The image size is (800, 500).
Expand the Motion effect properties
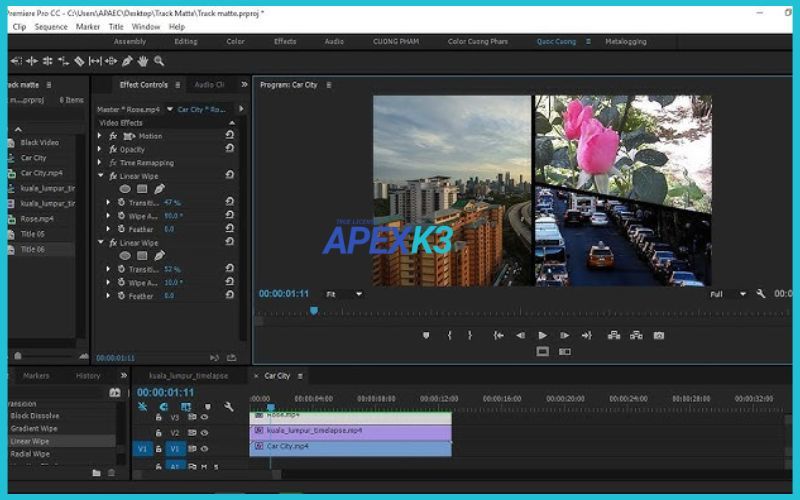[x=99, y=136]
